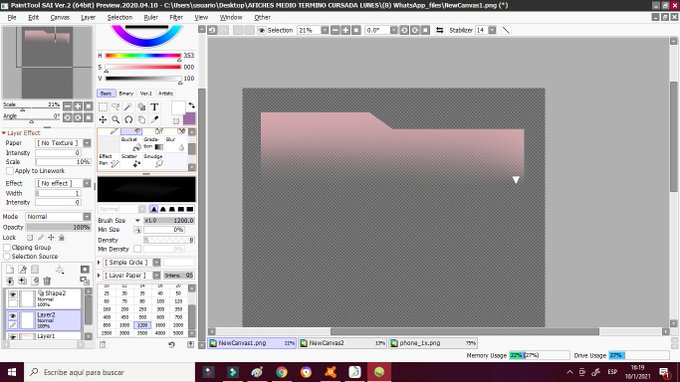Select the Eyedropper color picker tool
This screenshot has width=680, height=382.
(x=154, y=120)
